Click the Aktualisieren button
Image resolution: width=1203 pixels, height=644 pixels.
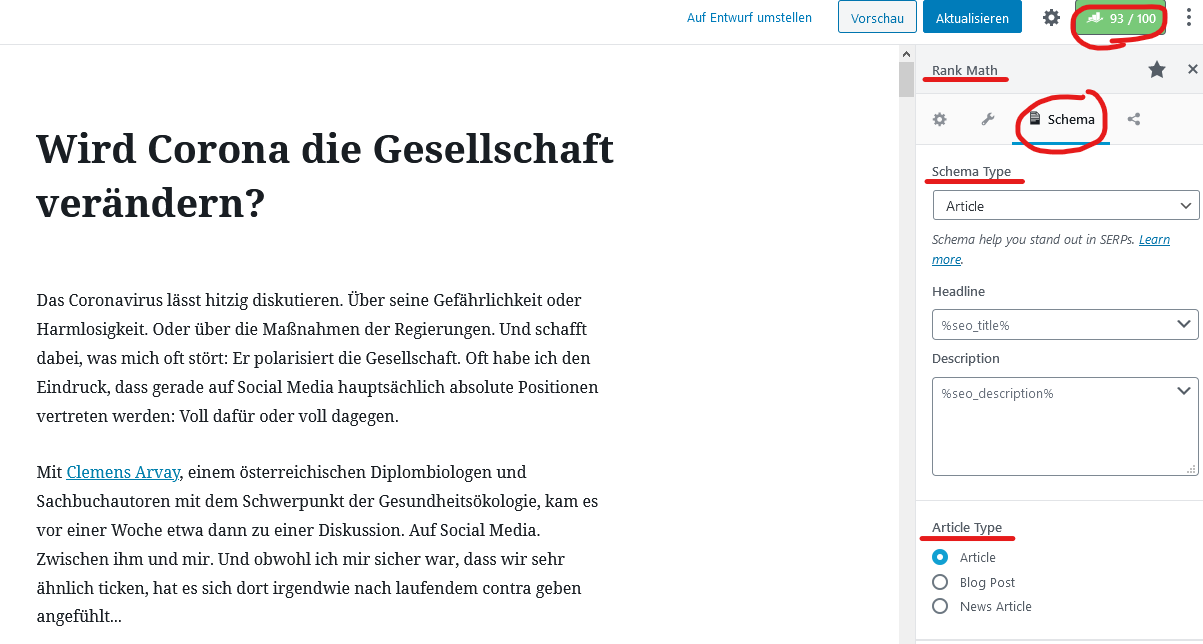click(972, 17)
